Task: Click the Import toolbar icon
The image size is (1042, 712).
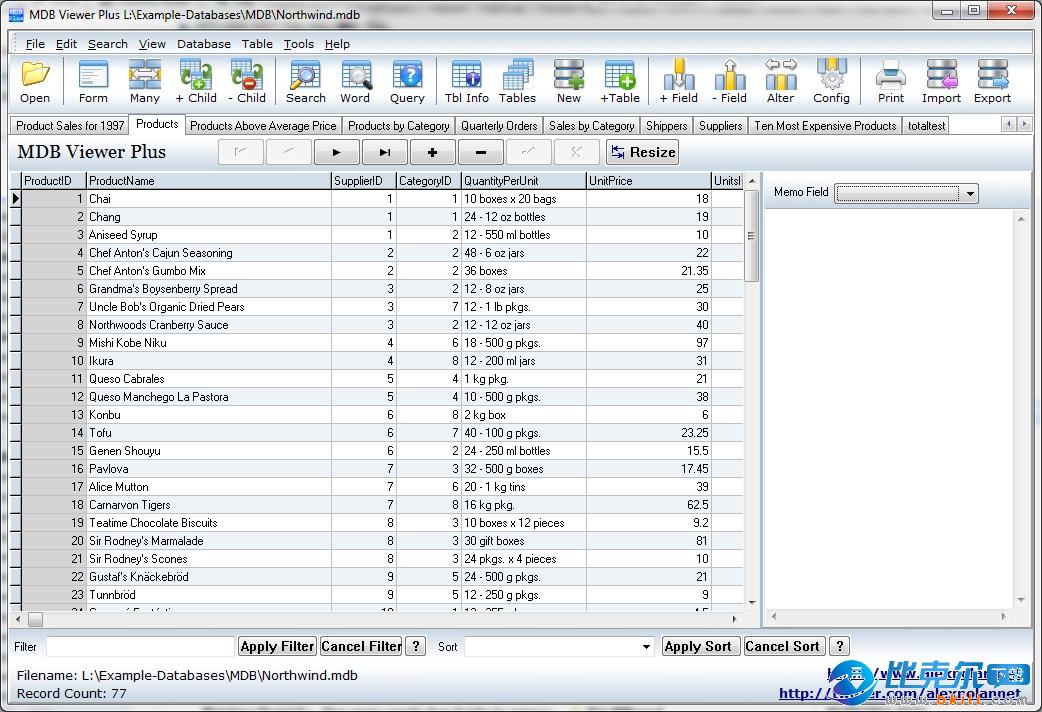Action: [941, 81]
